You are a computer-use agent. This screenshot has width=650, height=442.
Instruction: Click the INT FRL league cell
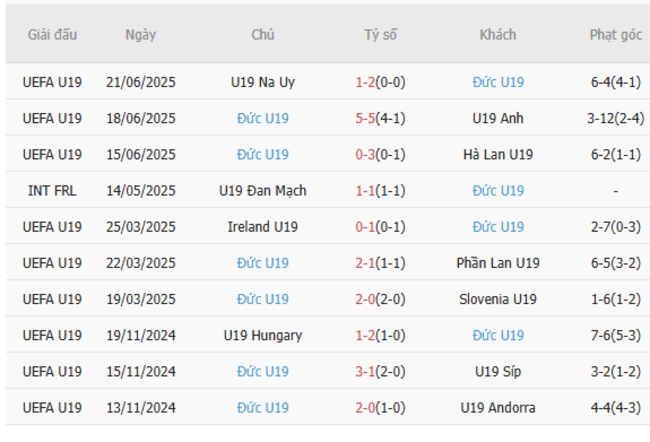tap(52, 190)
